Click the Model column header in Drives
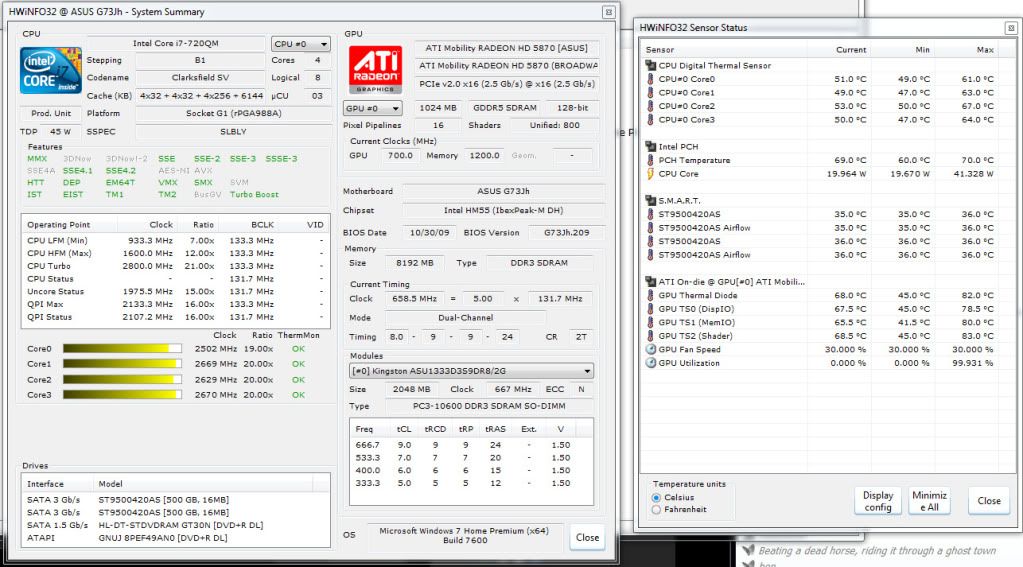The width and height of the screenshot is (1023, 567). (204, 484)
